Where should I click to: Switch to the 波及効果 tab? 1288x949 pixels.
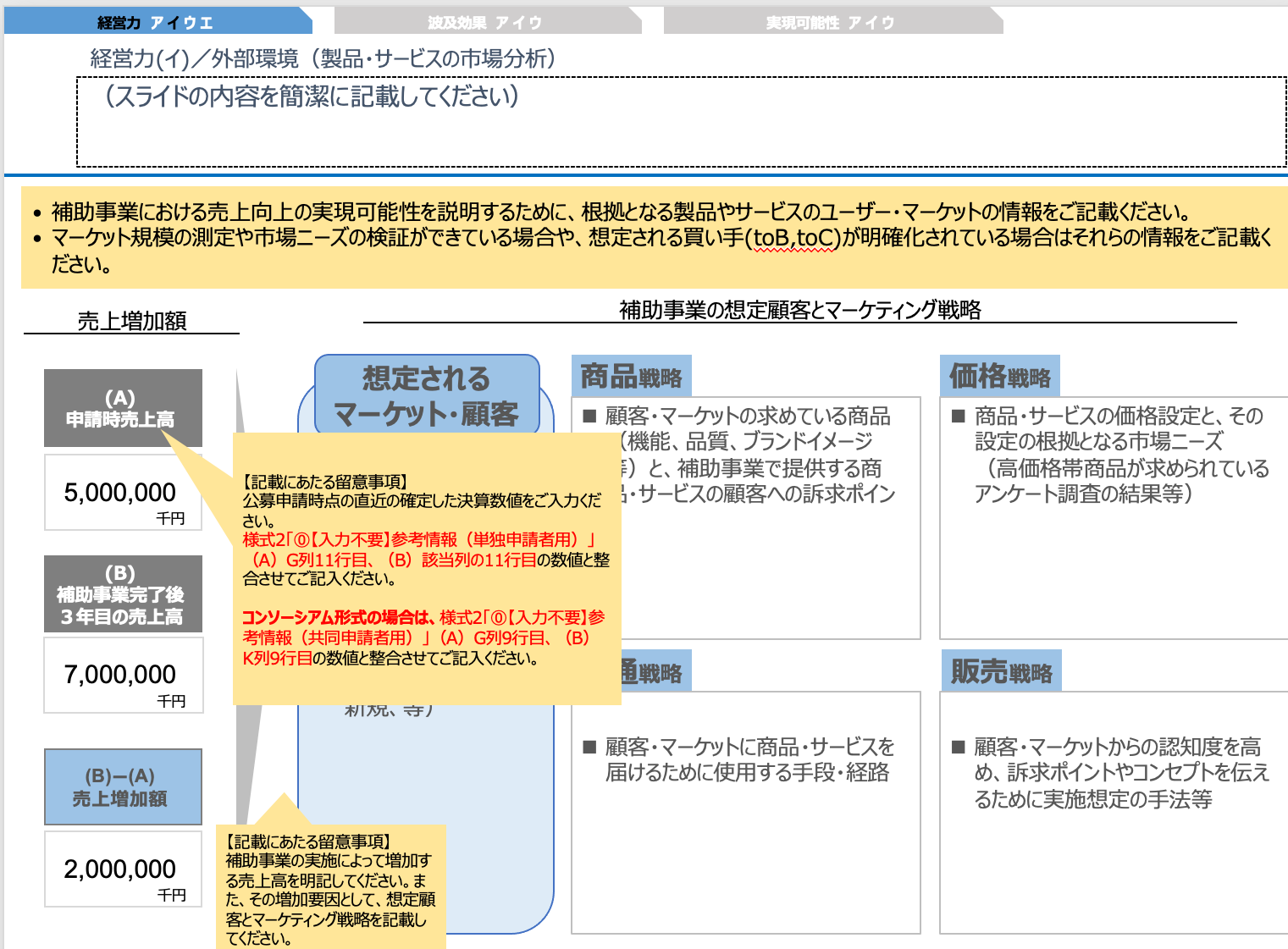[485, 20]
